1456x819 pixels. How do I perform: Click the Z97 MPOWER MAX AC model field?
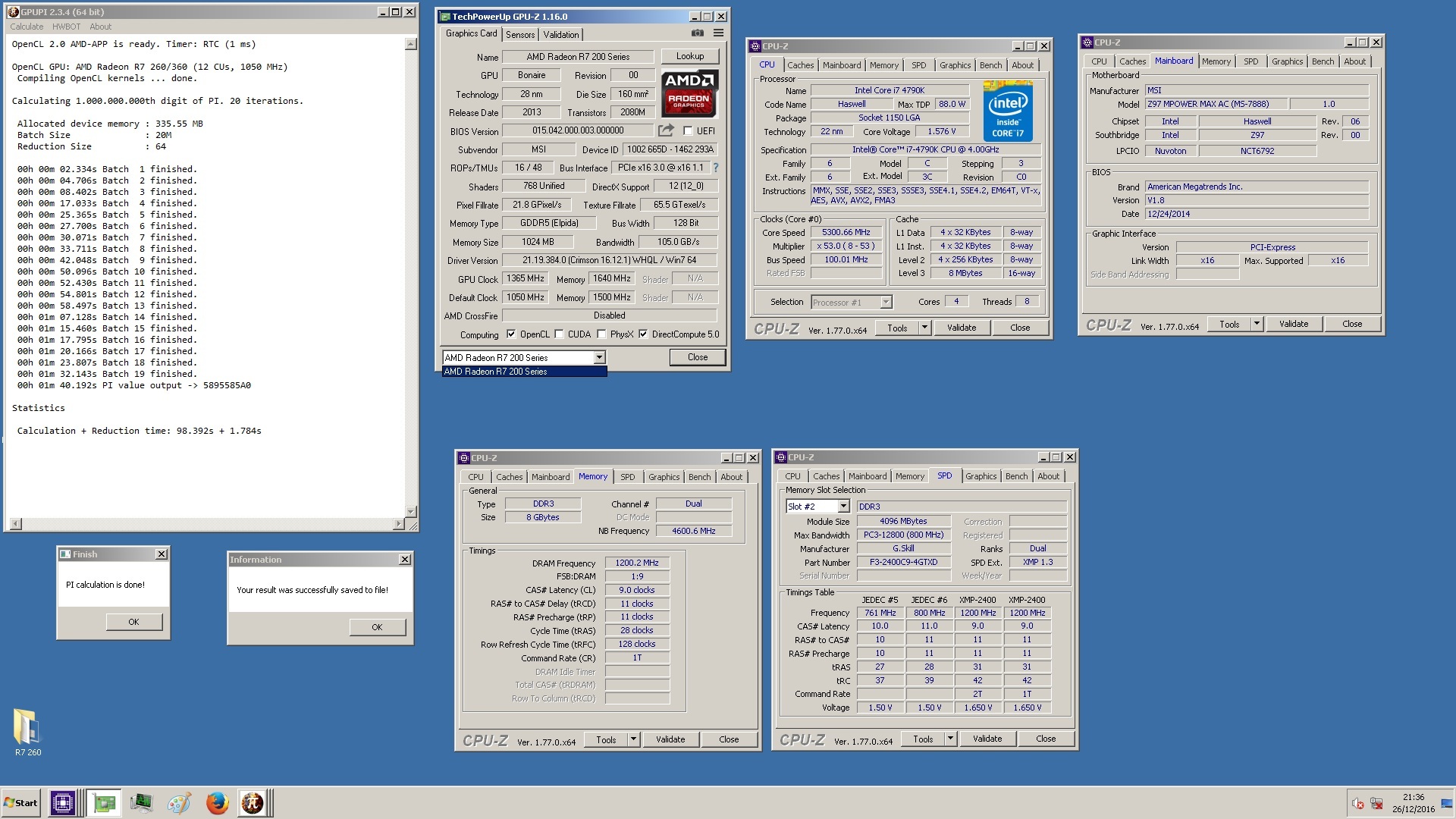1216,104
